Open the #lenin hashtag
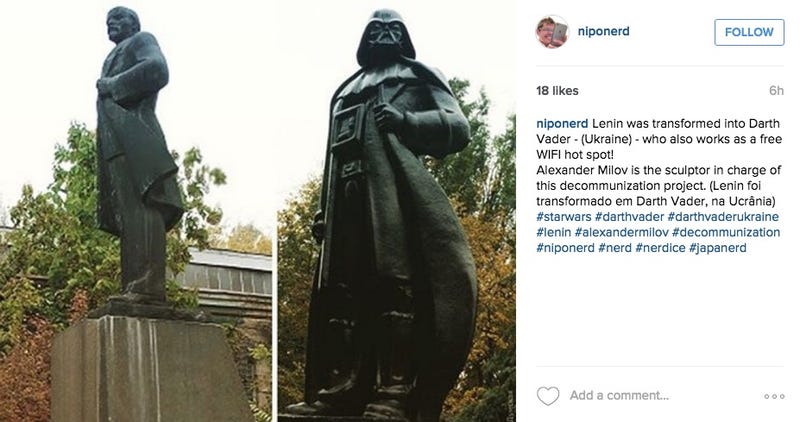This screenshot has width=800, height=422. click(554, 233)
